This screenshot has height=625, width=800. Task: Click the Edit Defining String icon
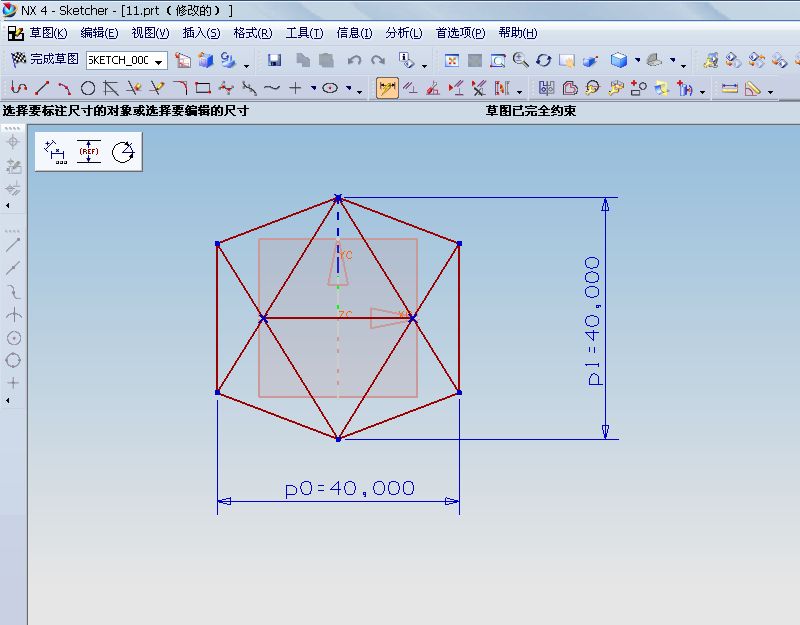pyautogui.click(x=616, y=88)
